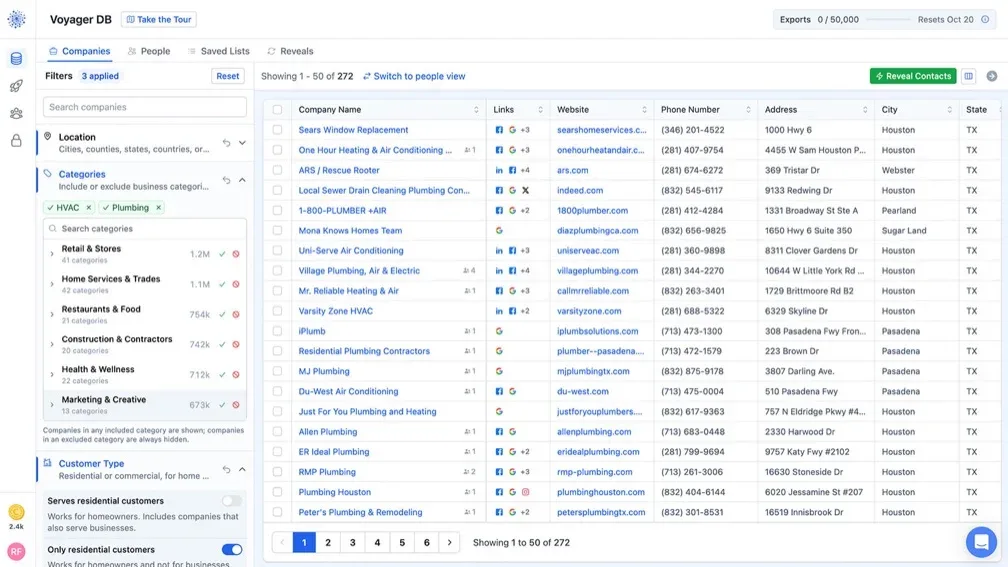Enable Serves residential customers toggle

click(x=231, y=501)
